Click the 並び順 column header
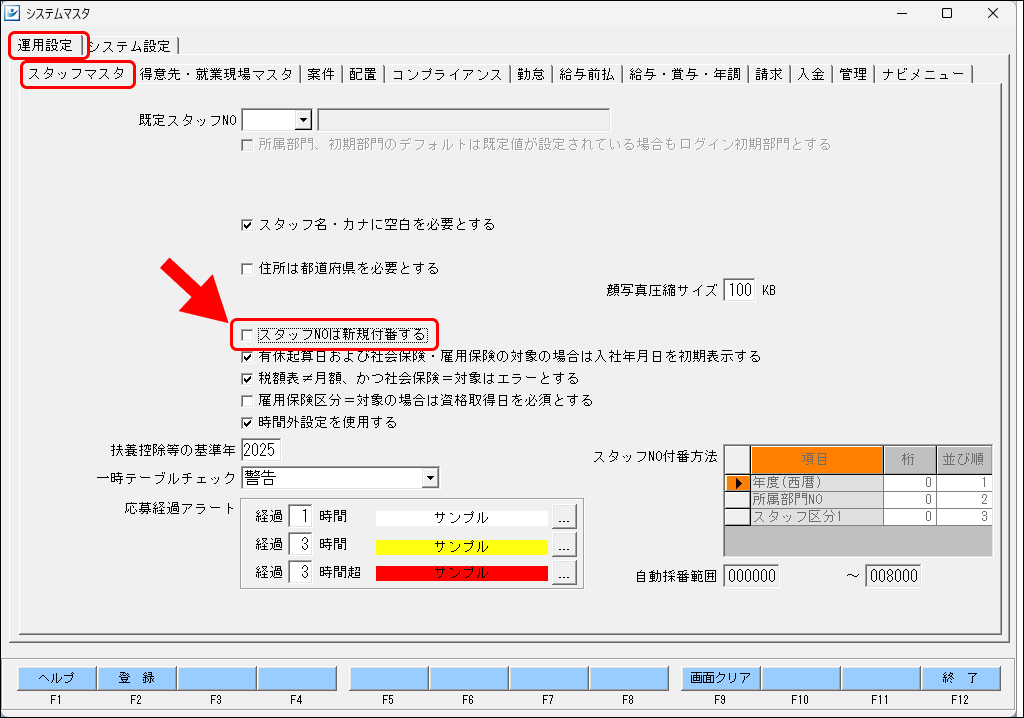 click(x=963, y=459)
